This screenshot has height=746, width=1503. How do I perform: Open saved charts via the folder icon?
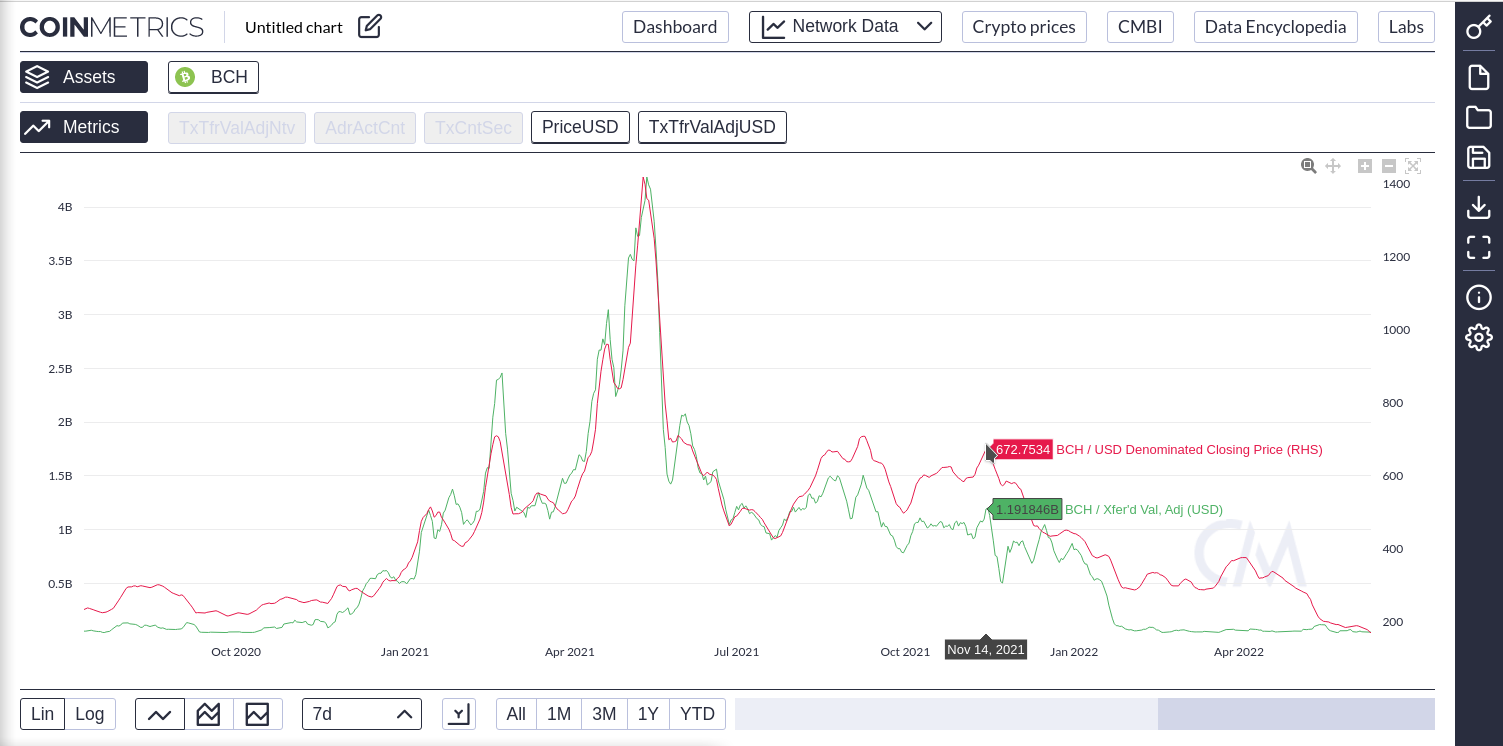[x=1479, y=117]
